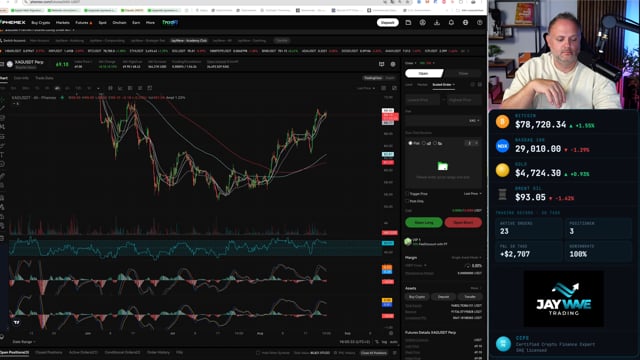
Task: Open the Cross margin mode dropdown
Action: (x=411, y=63)
